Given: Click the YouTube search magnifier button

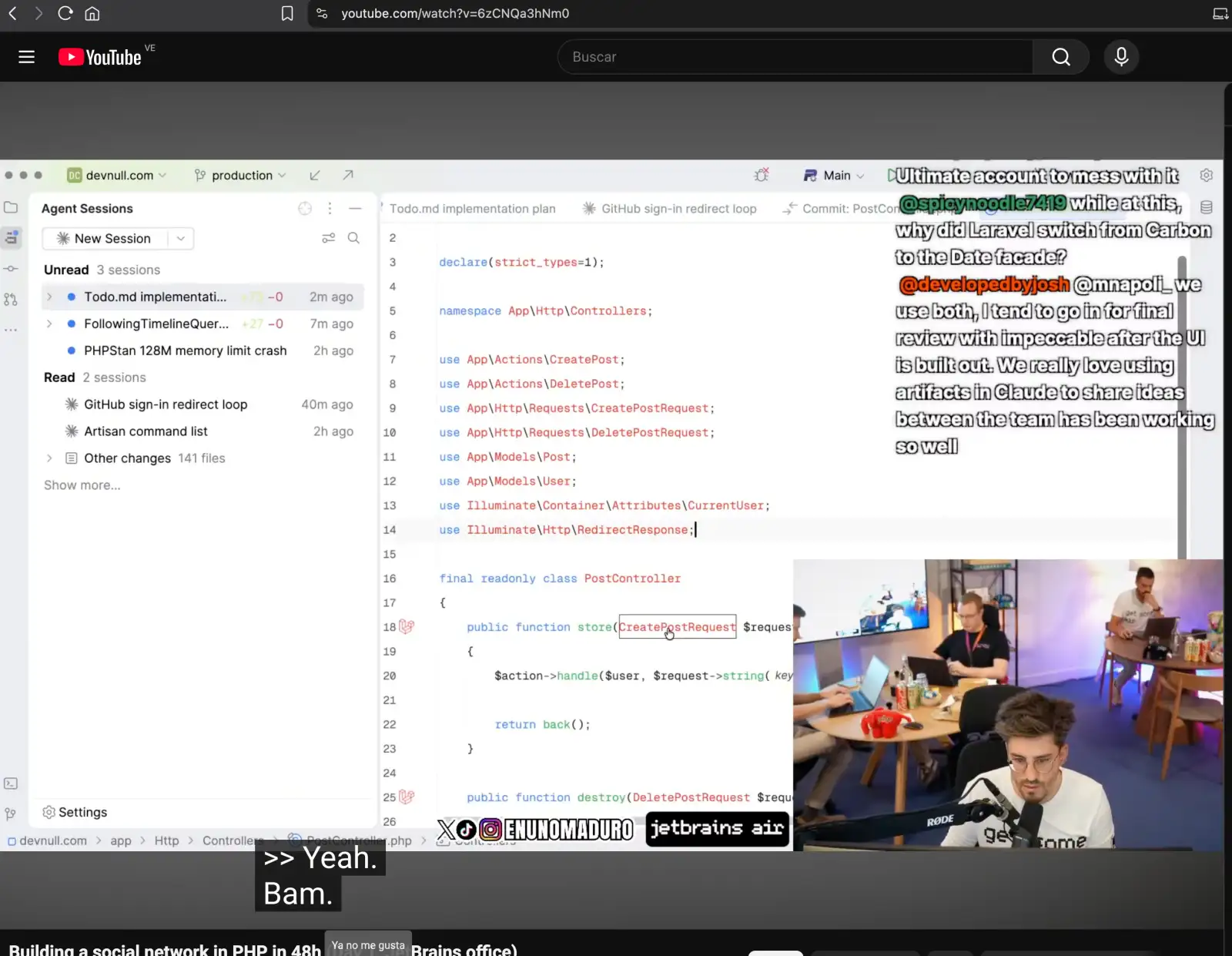Looking at the screenshot, I should [1060, 57].
